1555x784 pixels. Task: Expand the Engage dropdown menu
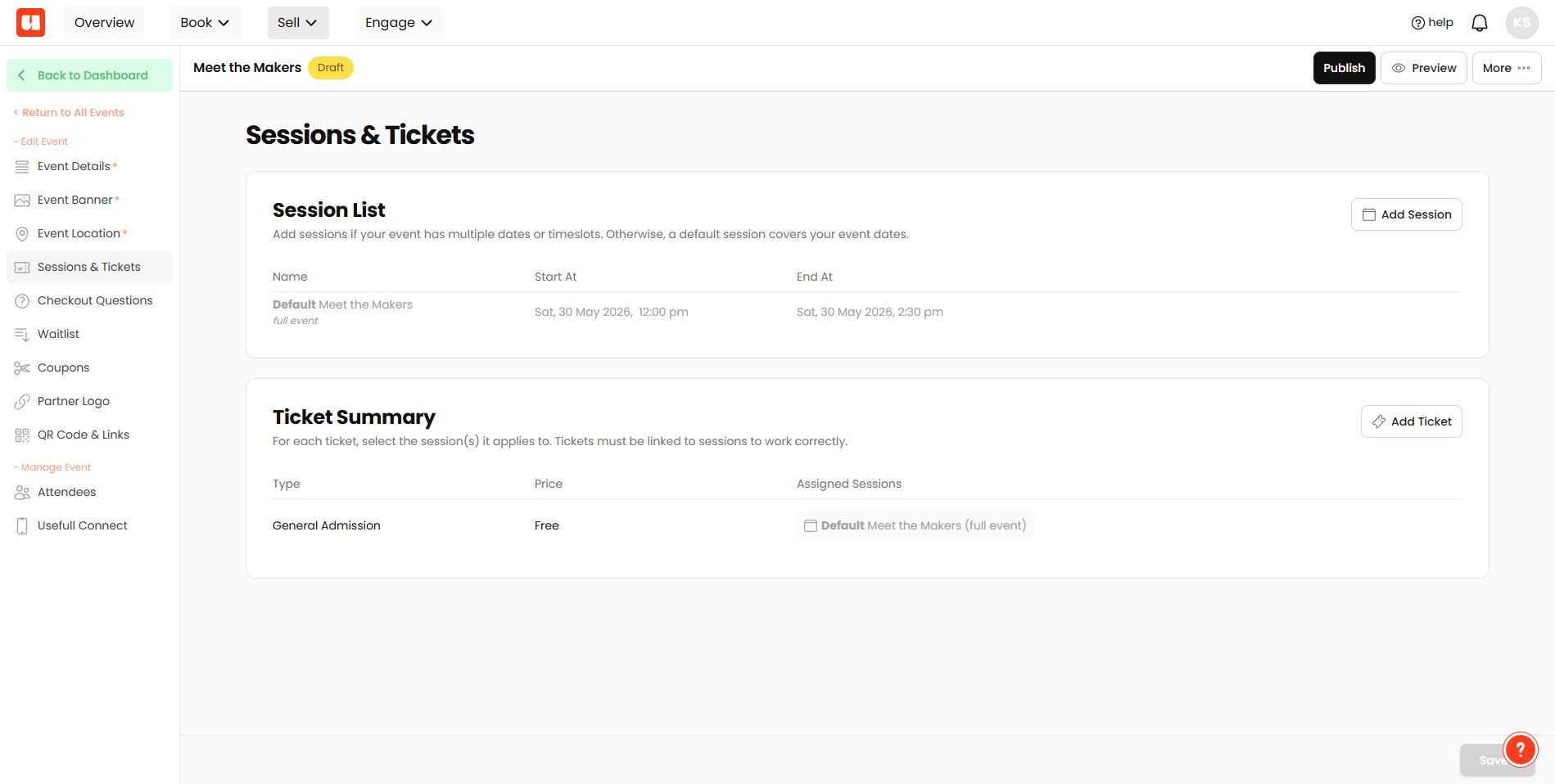coord(399,23)
